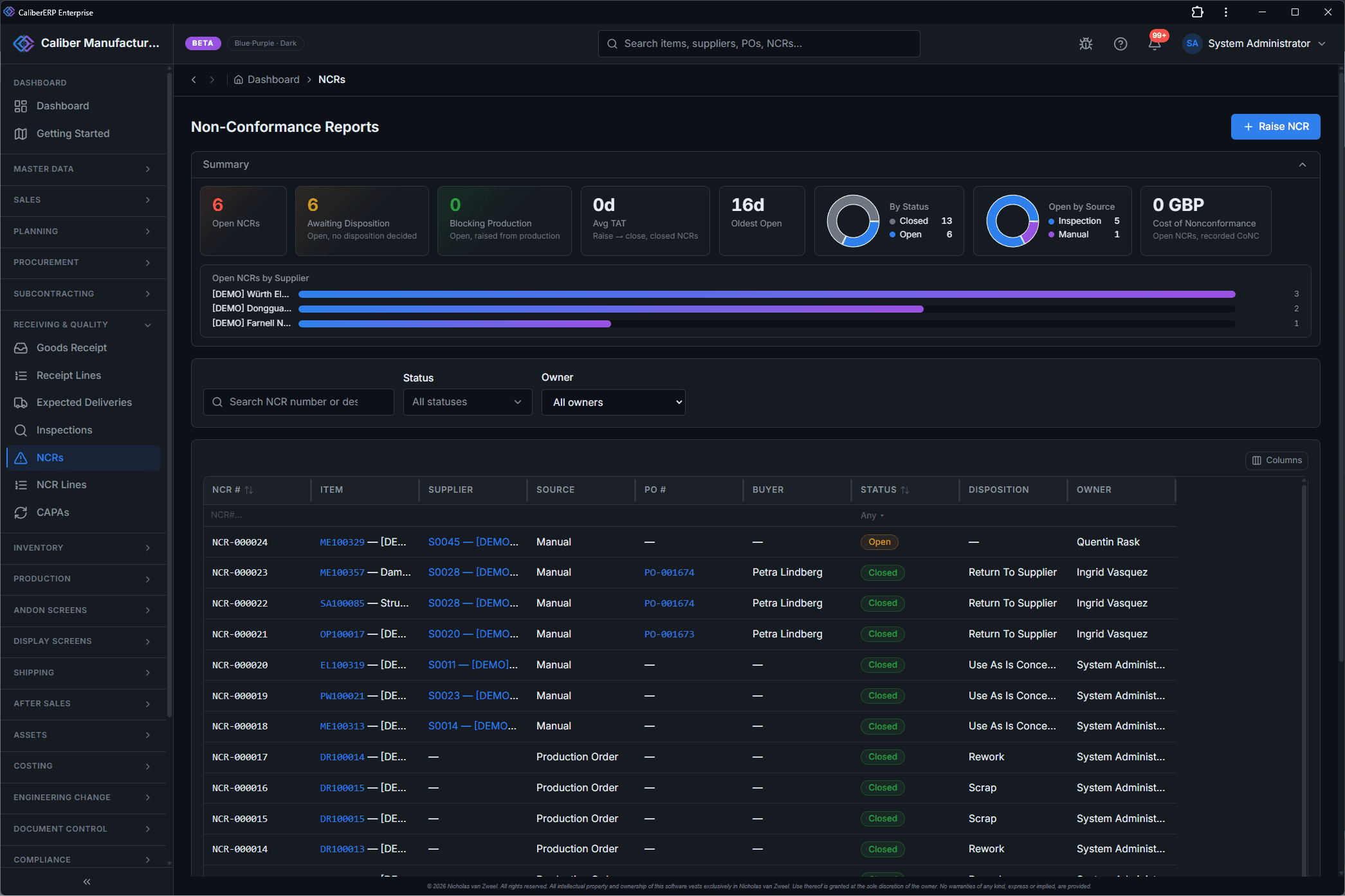The image size is (1345, 896).
Task: Open the title bar three-dot menu
Action: point(1226,12)
